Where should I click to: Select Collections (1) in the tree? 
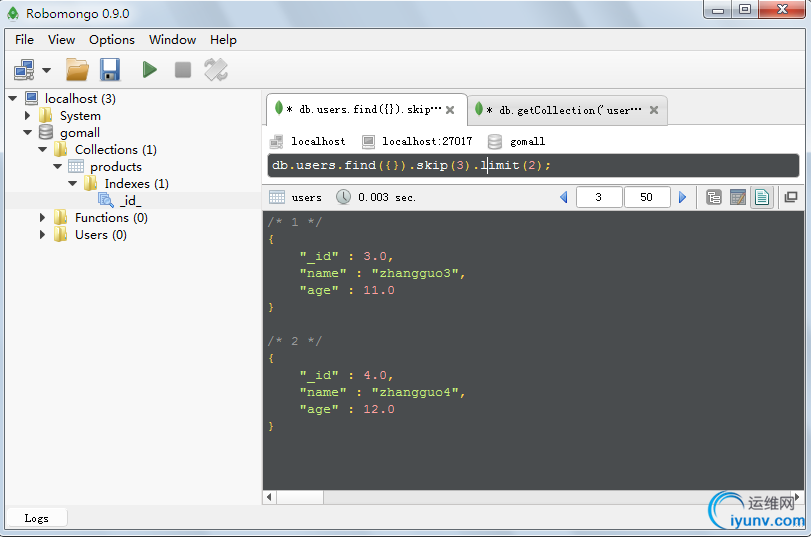[x=116, y=150]
